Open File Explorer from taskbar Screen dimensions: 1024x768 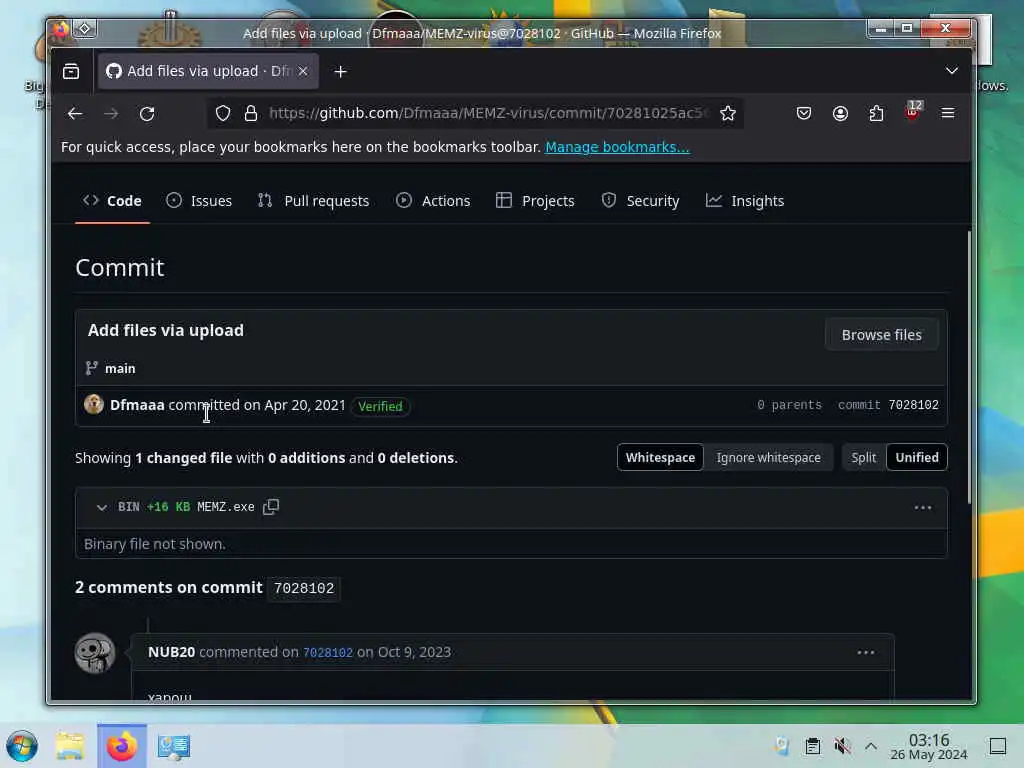click(70, 746)
